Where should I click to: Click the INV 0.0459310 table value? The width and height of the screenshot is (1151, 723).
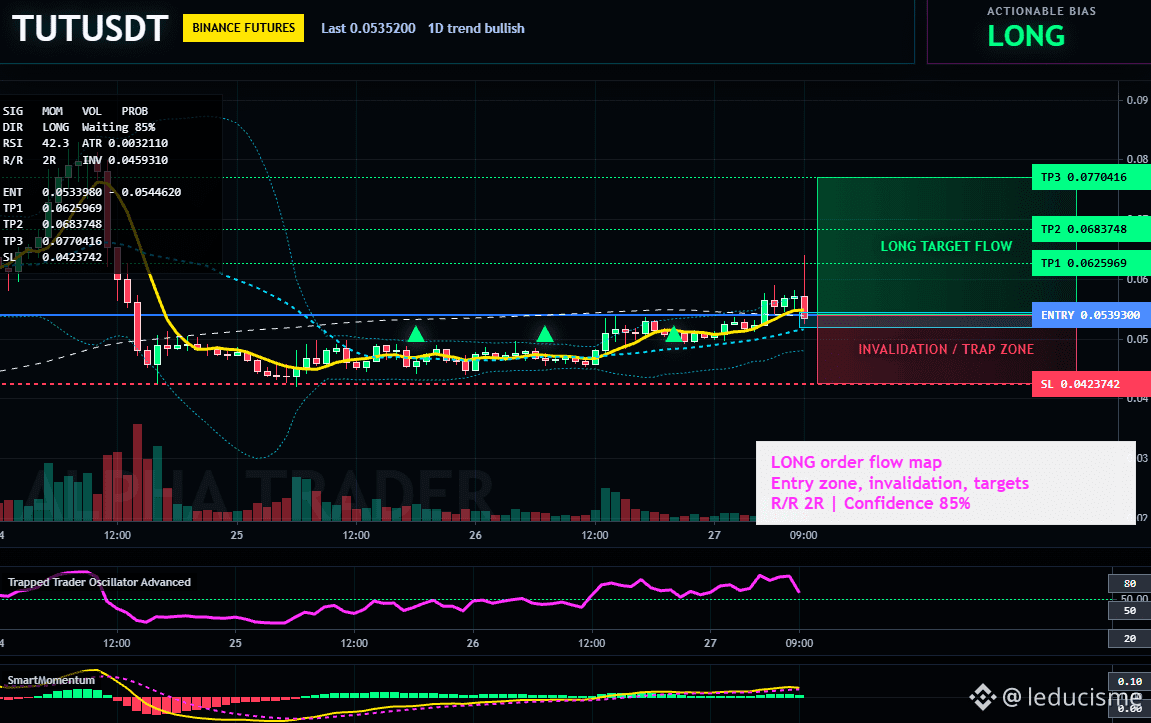(x=125, y=160)
